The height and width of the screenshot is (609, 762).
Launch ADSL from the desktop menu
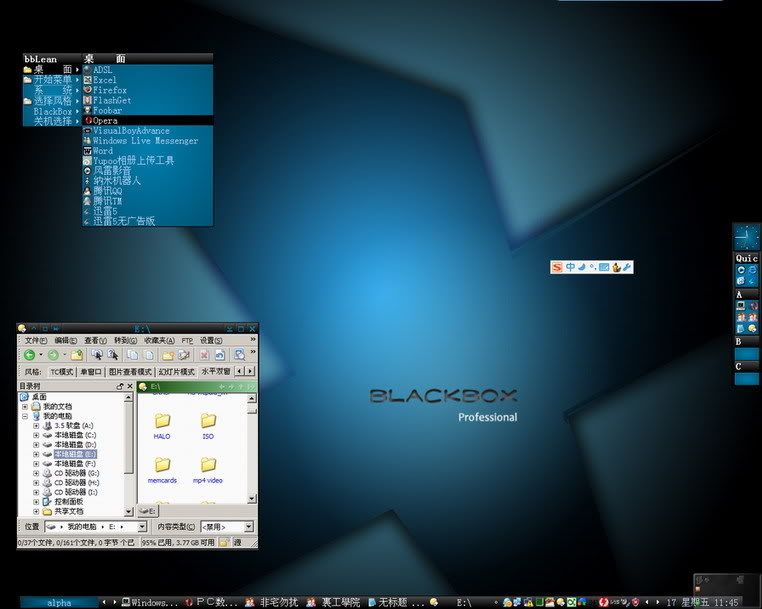point(148,70)
